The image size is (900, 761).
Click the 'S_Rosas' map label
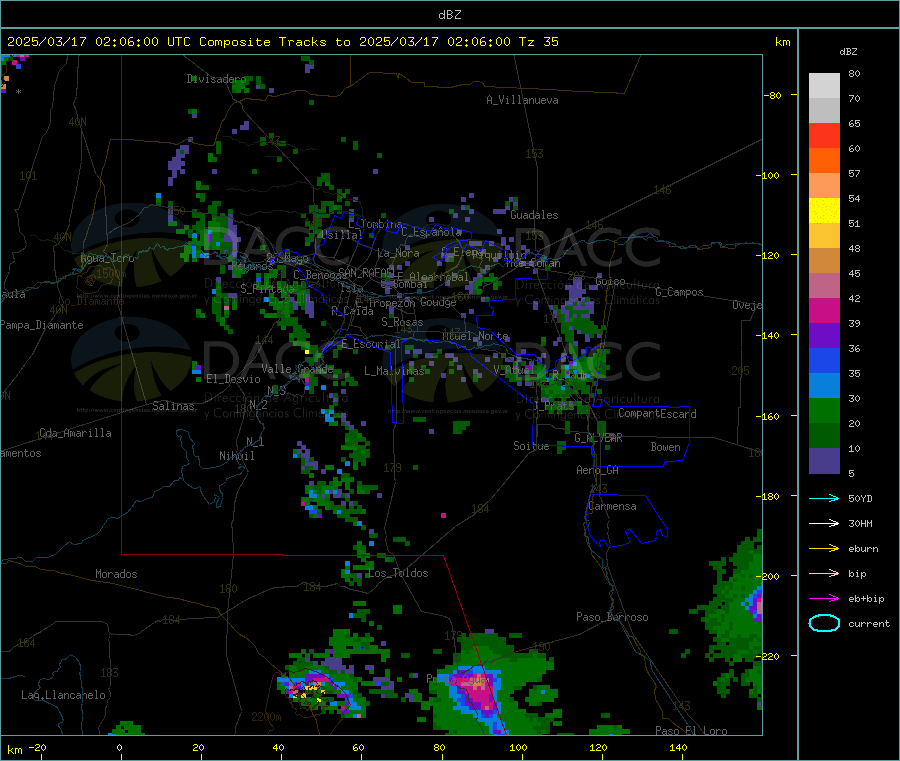point(402,323)
